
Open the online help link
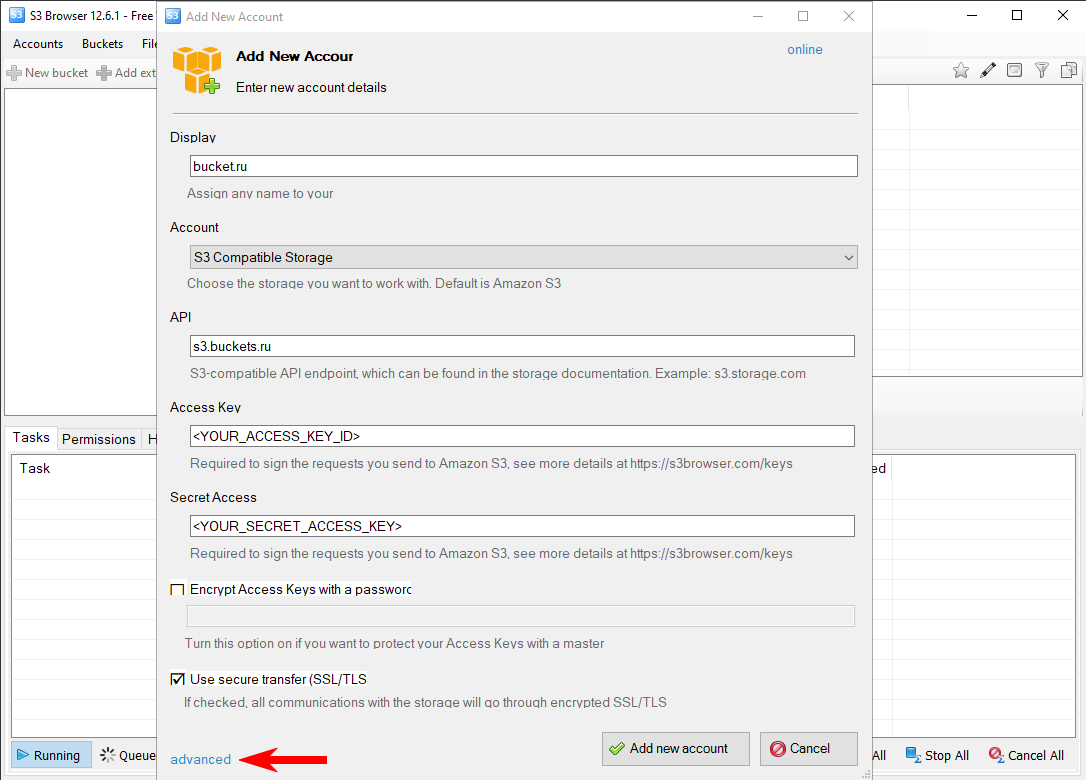pyautogui.click(x=805, y=49)
